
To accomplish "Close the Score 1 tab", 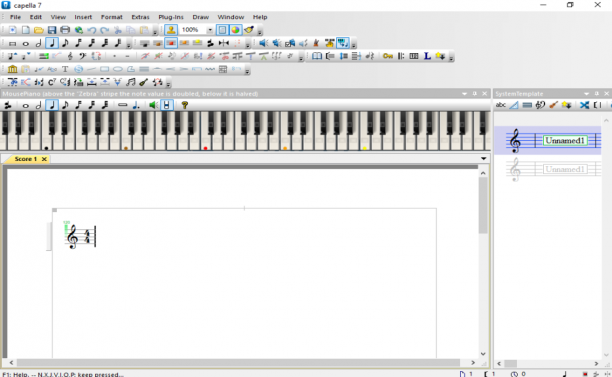I will click(x=44, y=159).
